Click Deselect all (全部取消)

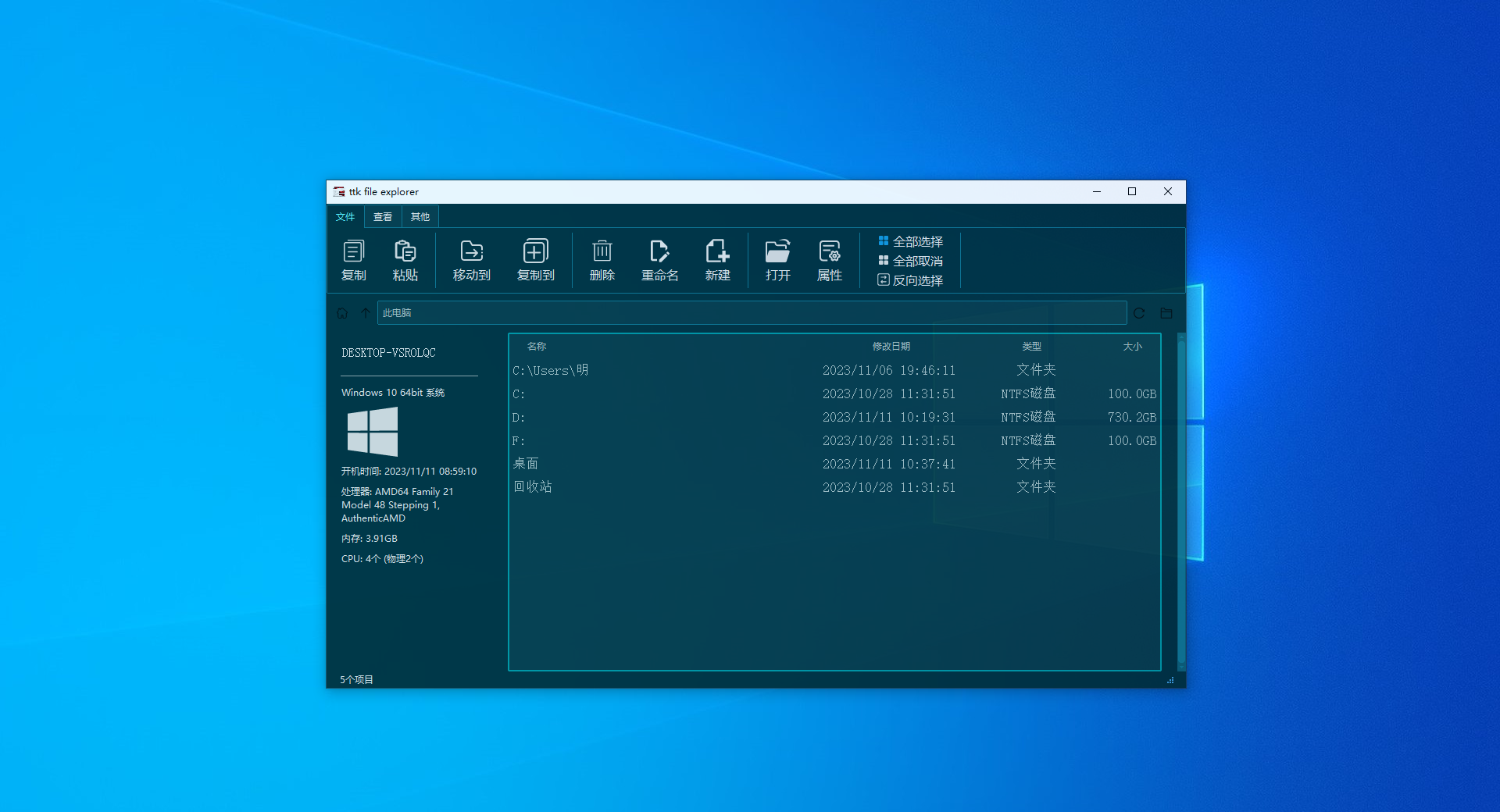tap(910, 261)
